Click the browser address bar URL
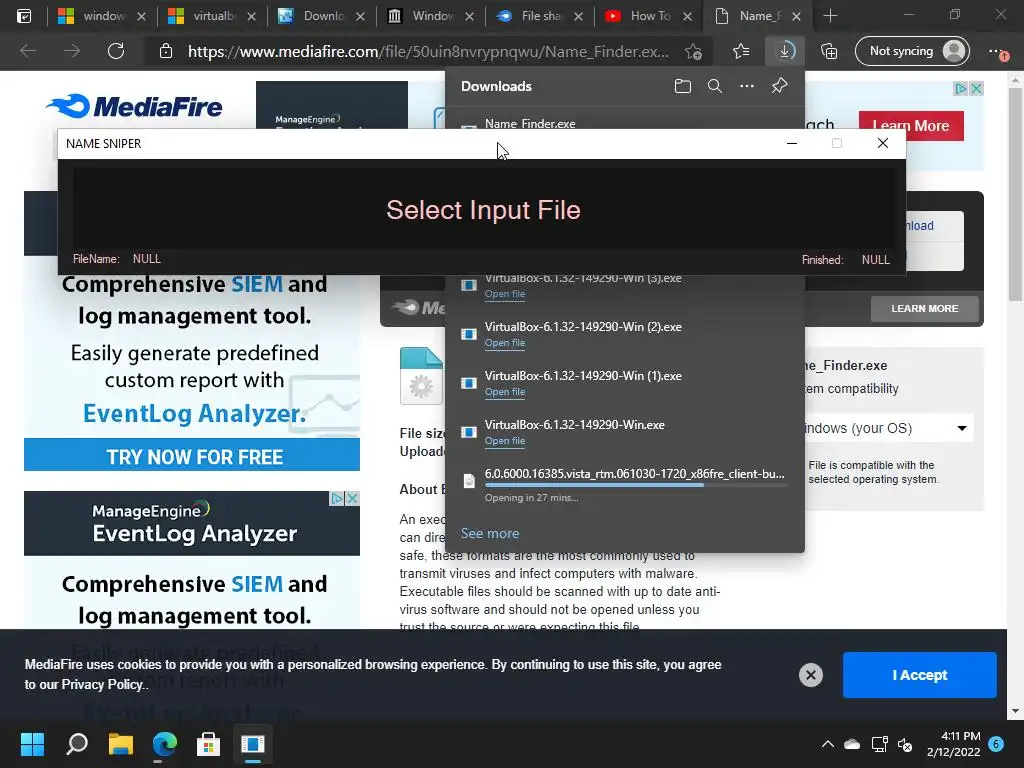 click(428, 52)
